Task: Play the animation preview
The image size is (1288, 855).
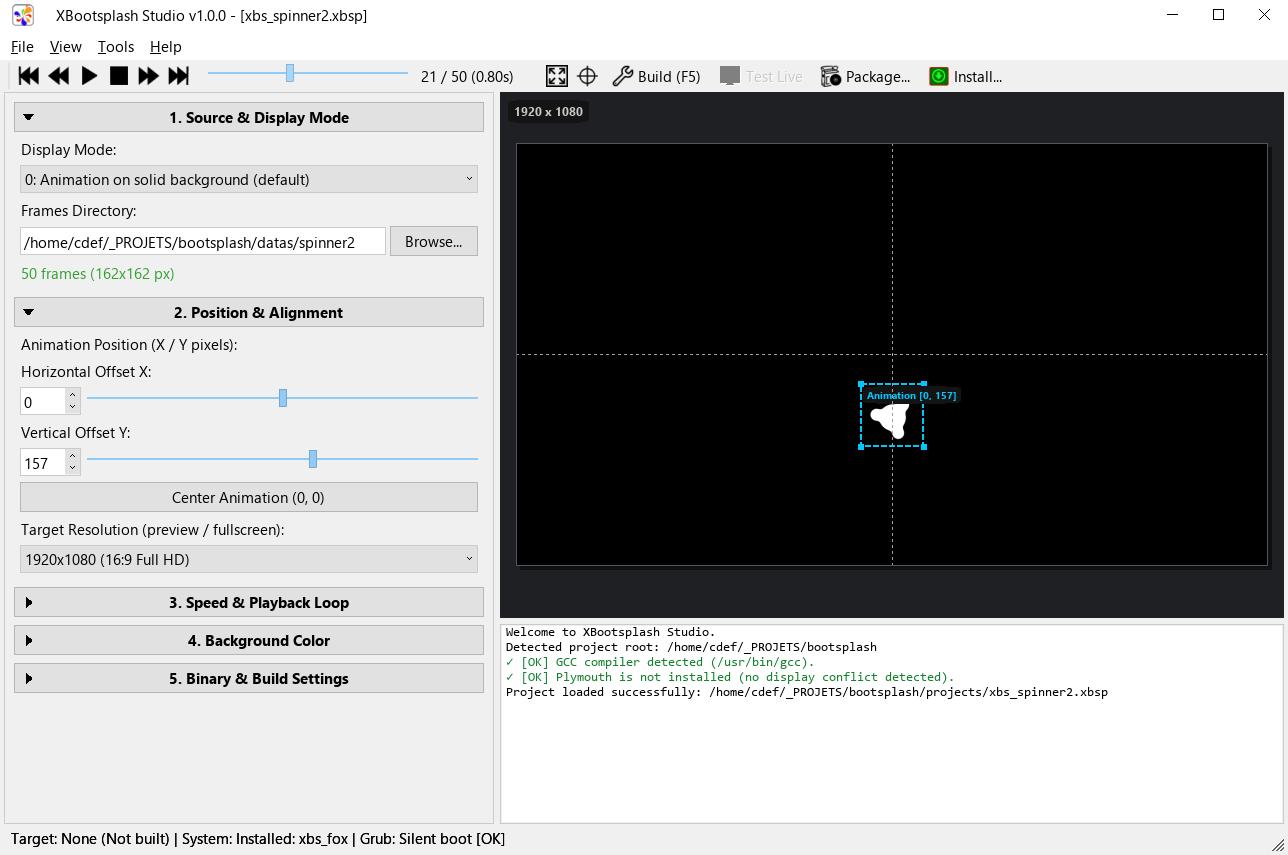Action: [89, 76]
